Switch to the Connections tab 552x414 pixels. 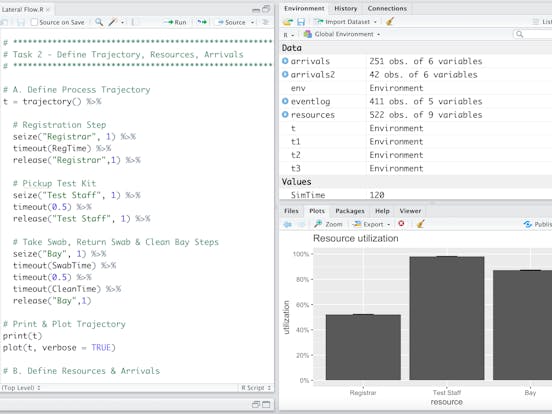[x=387, y=8]
